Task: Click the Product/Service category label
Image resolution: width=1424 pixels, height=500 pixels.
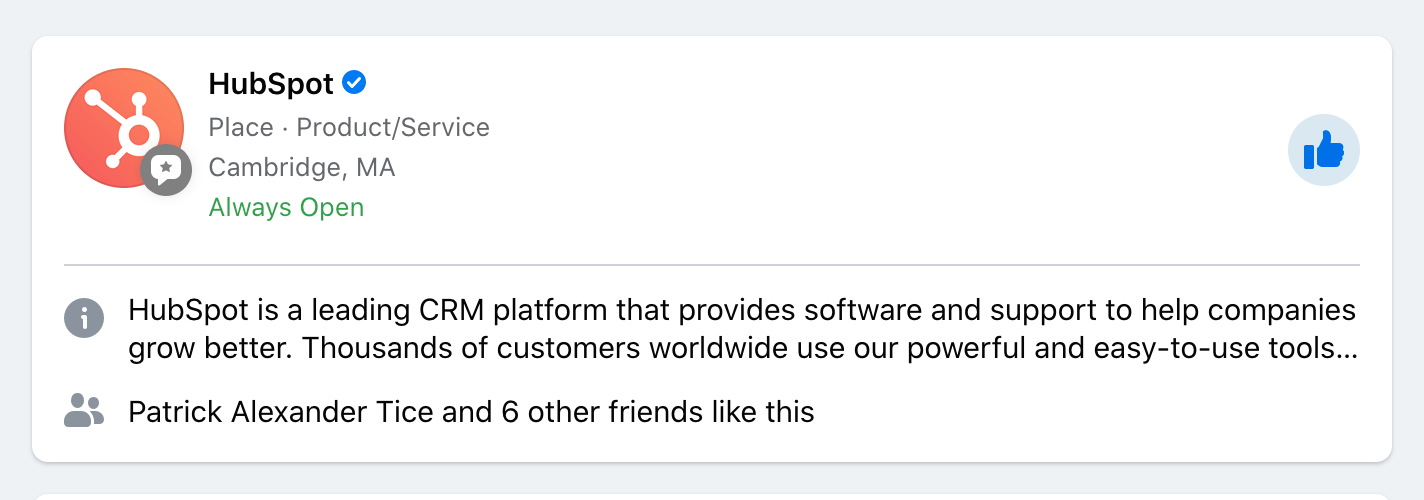Action: point(393,128)
